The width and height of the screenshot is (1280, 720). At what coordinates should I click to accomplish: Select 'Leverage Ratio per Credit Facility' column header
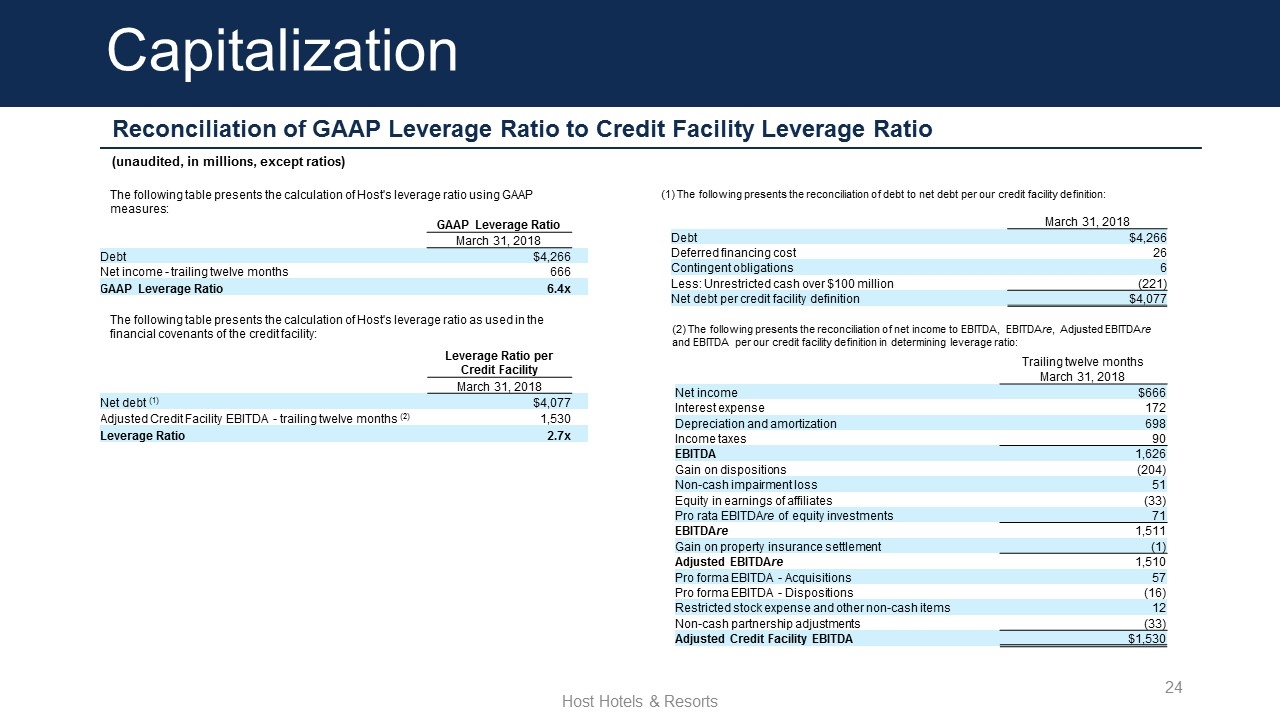click(x=499, y=362)
